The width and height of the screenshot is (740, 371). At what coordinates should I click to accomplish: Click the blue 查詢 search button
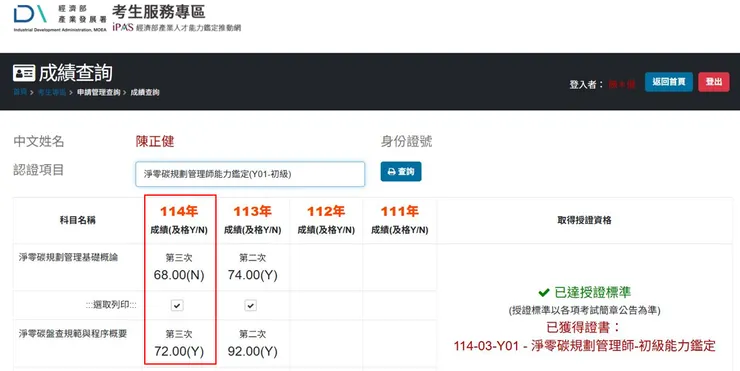[x=401, y=172]
